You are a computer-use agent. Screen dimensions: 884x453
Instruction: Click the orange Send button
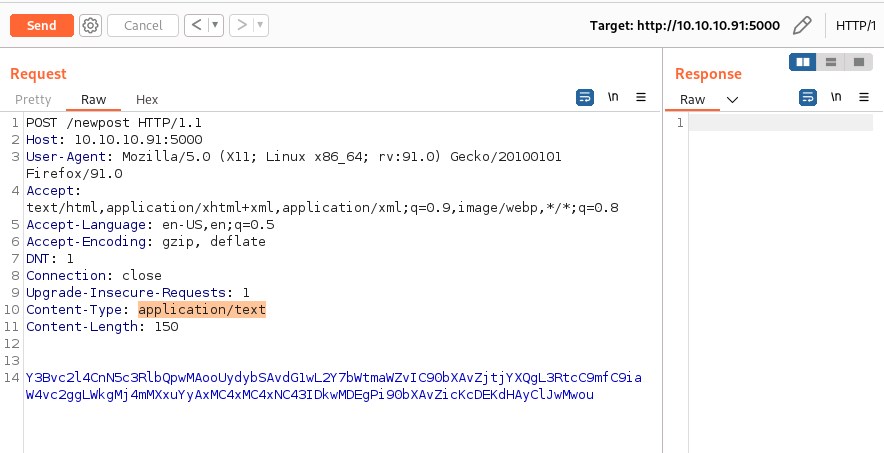41,25
